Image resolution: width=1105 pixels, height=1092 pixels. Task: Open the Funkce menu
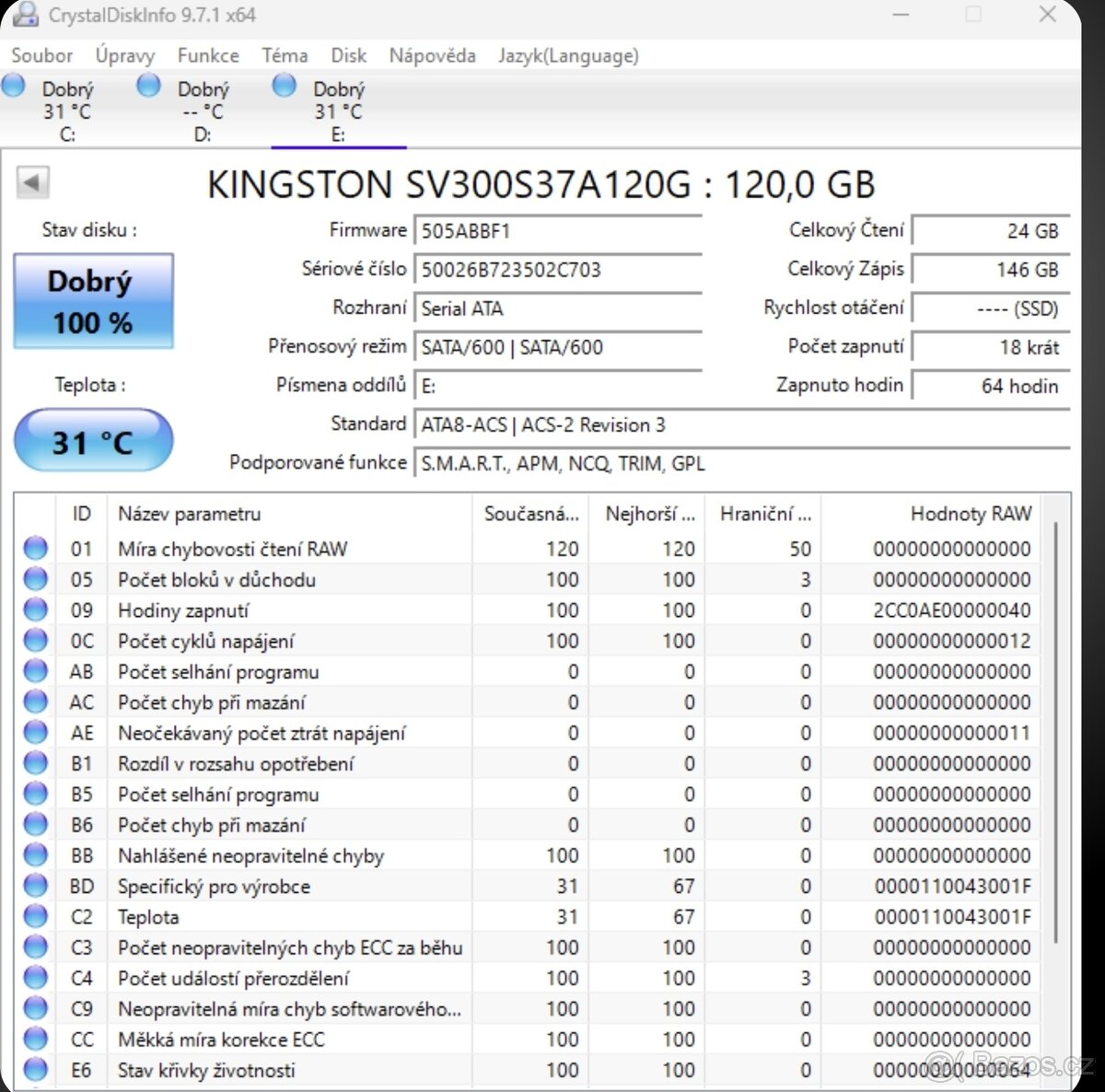(208, 55)
